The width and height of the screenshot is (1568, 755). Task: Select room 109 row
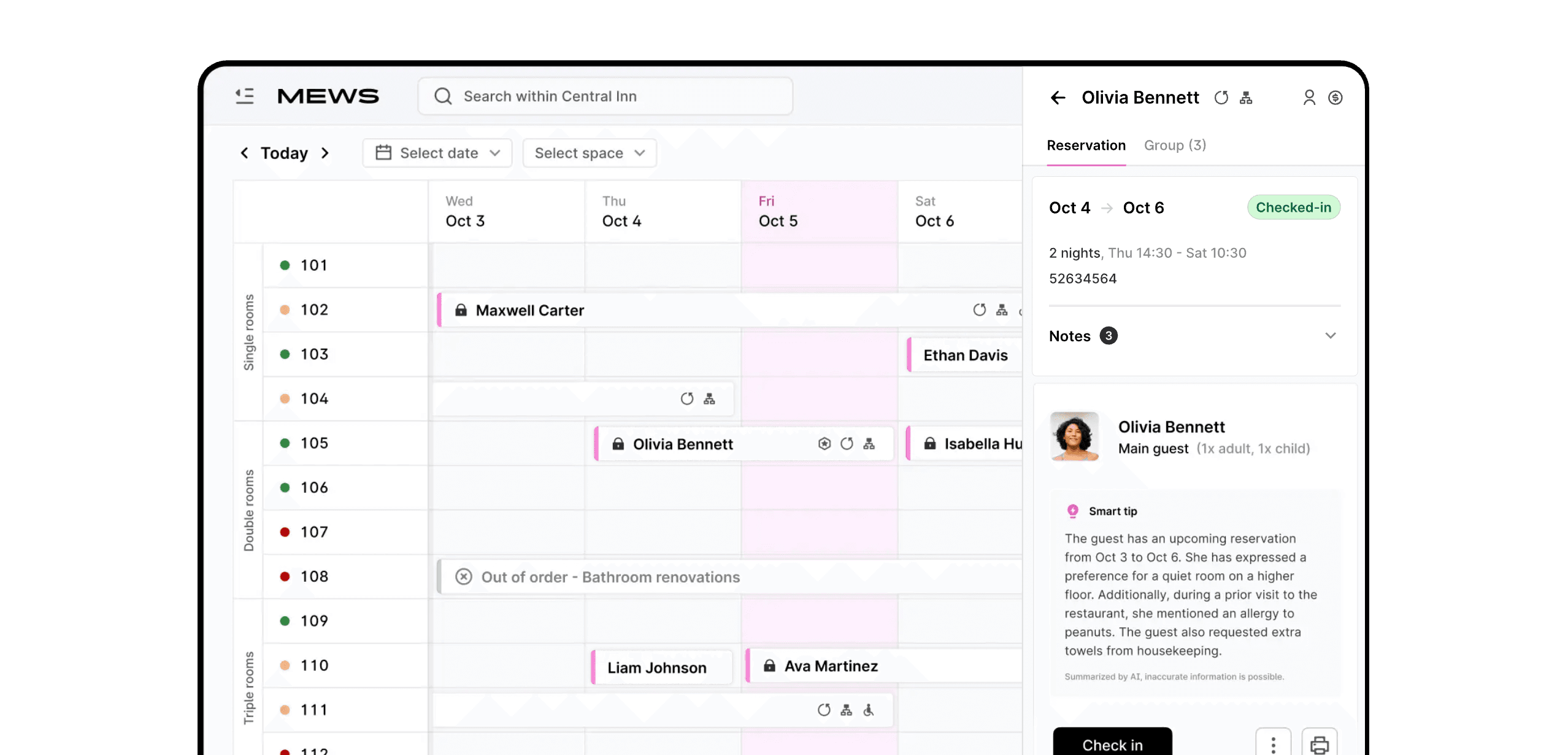345,621
